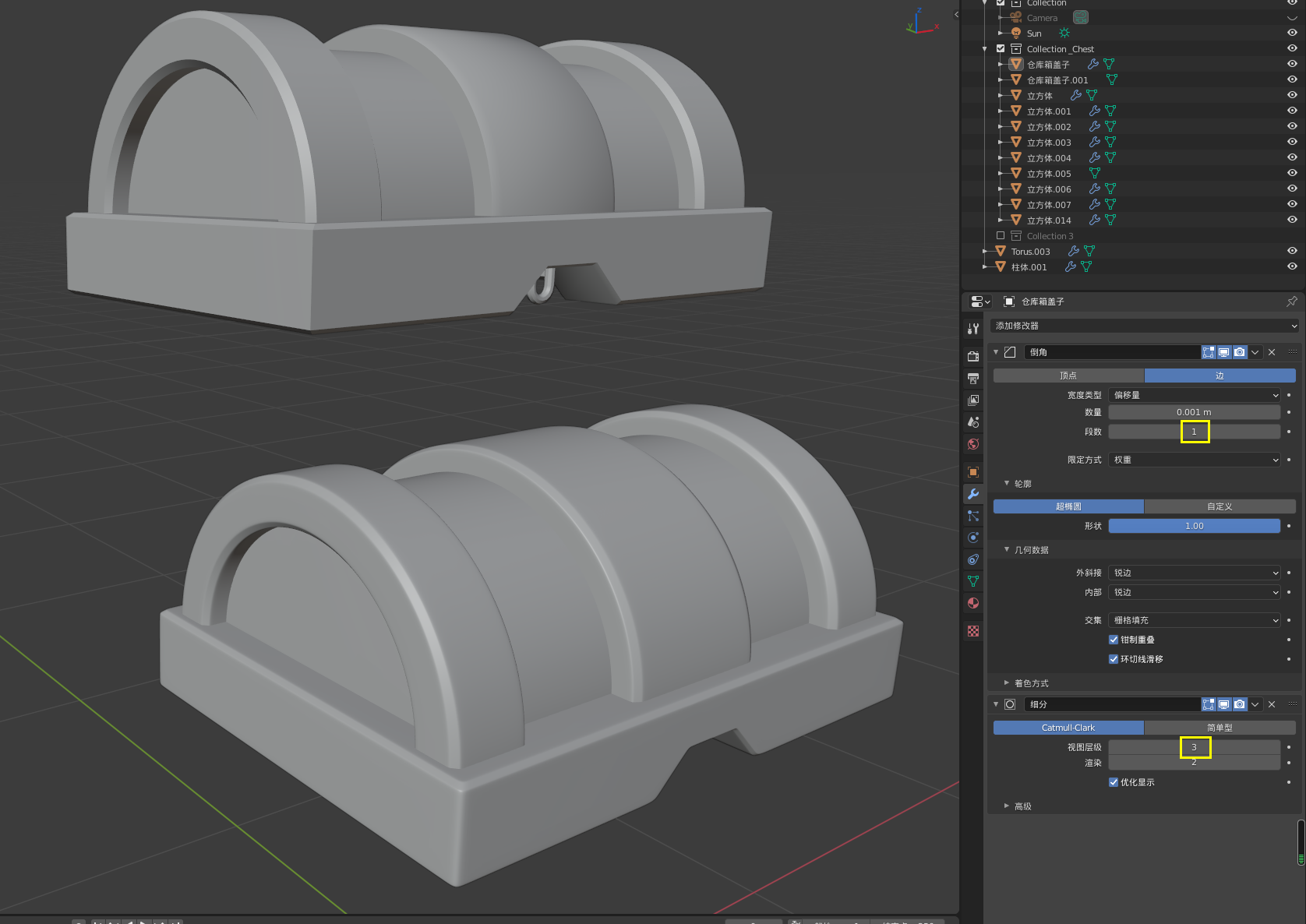The image size is (1306, 924).
Task: Open the Scene properties tab
Action: [x=972, y=422]
